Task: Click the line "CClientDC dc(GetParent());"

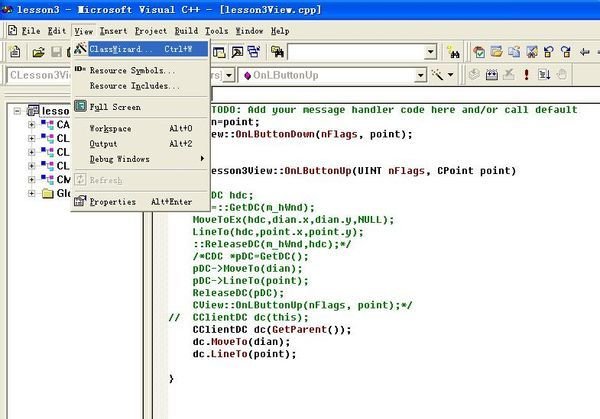Action: coord(272,329)
